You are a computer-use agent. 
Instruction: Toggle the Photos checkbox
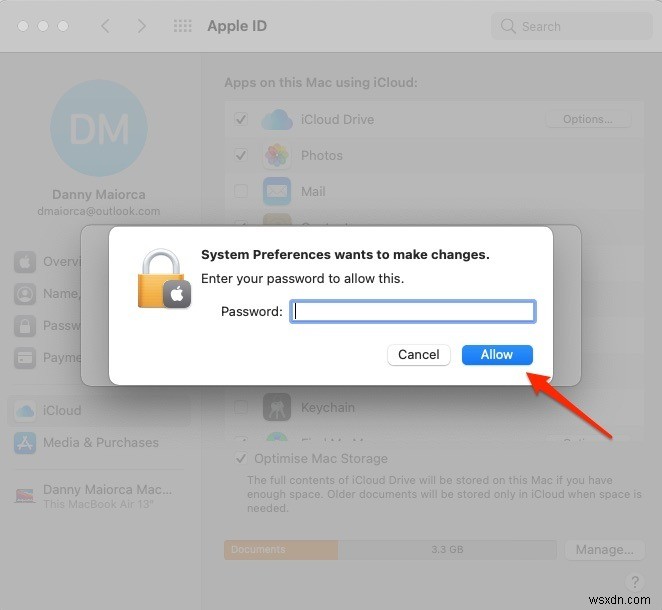pyautogui.click(x=241, y=155)
